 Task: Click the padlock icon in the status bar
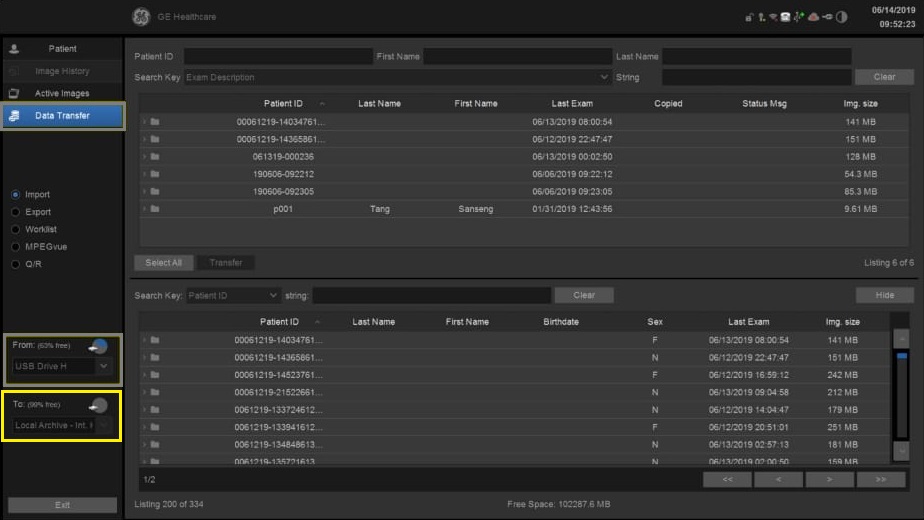750,17
